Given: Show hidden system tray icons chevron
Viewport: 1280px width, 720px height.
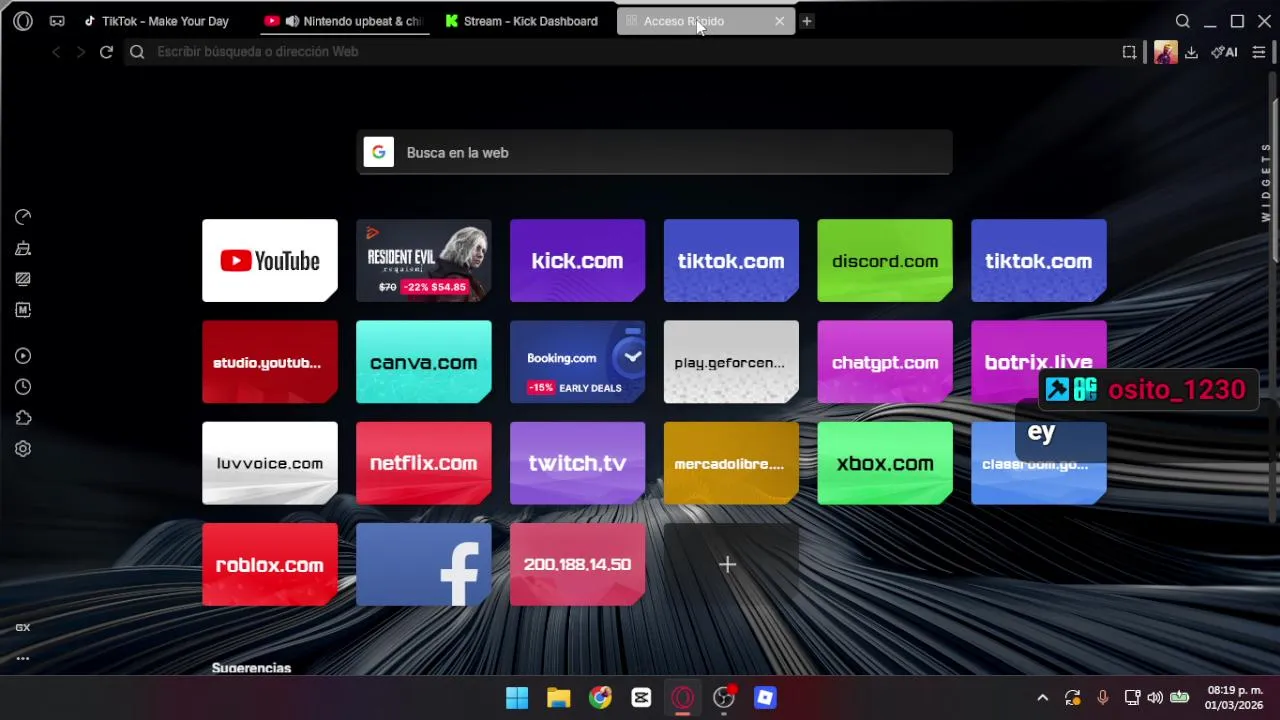Looking at the screenshot, I should [x=1042, y=698].
